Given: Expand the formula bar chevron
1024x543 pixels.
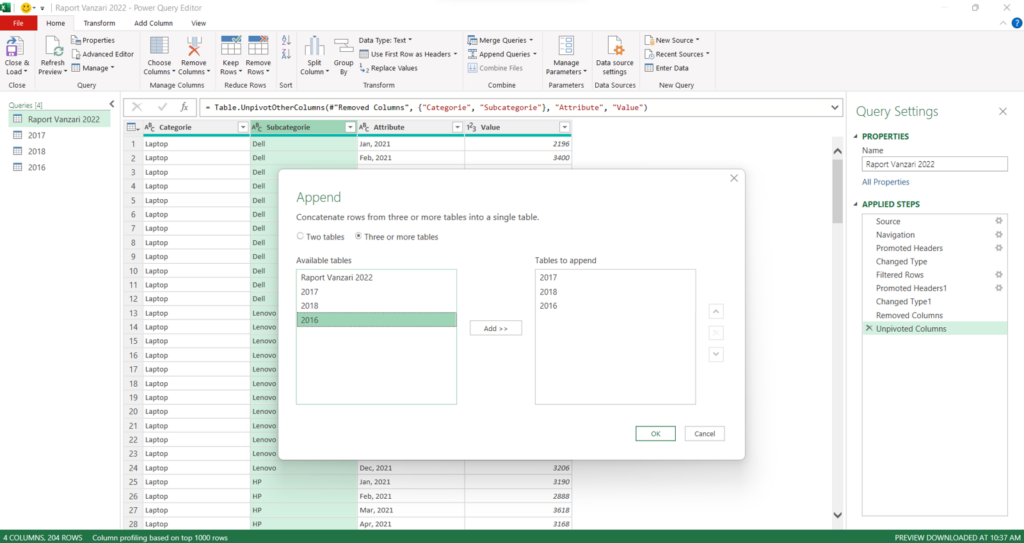Looking at the screenshot, I should [x=835, y=107].
